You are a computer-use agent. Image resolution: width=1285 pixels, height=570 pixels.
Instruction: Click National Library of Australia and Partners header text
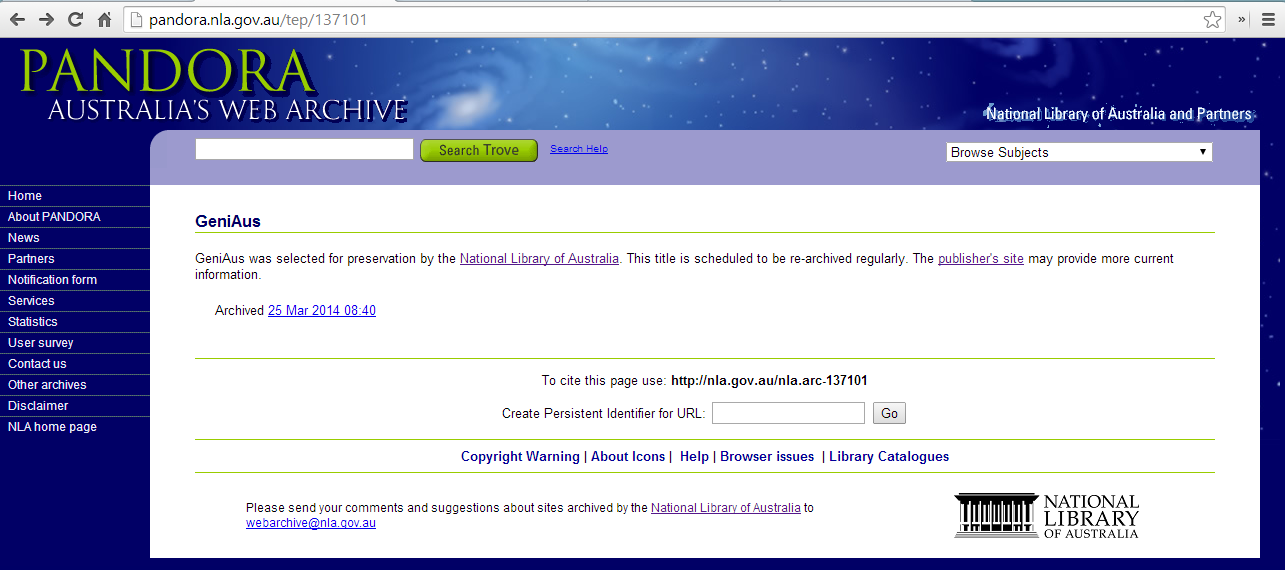point(1119,114)
